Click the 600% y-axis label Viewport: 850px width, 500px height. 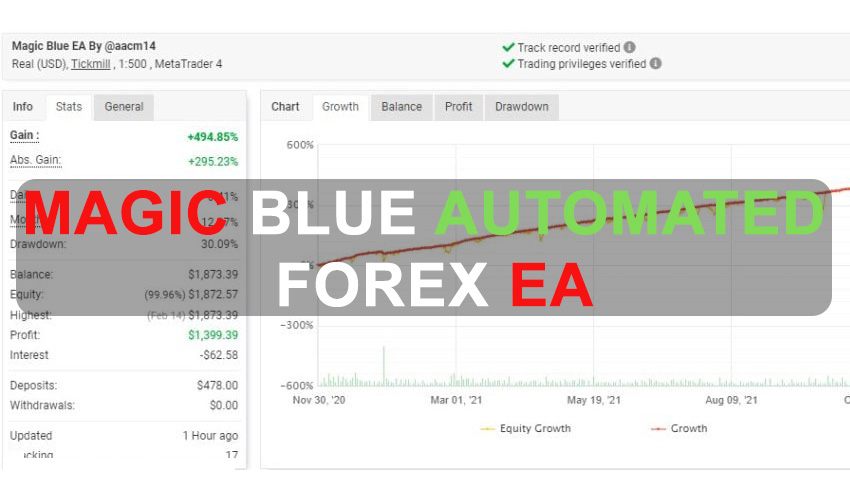(300, 145)
